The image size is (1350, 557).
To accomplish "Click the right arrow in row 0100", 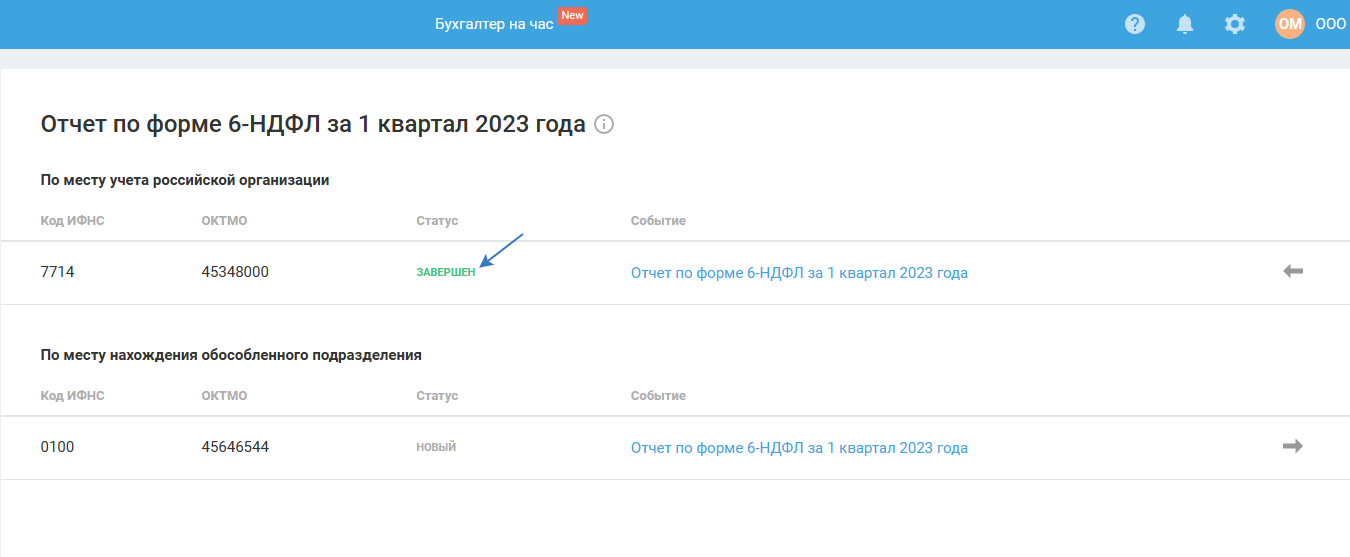I will tap(1293, 446).
